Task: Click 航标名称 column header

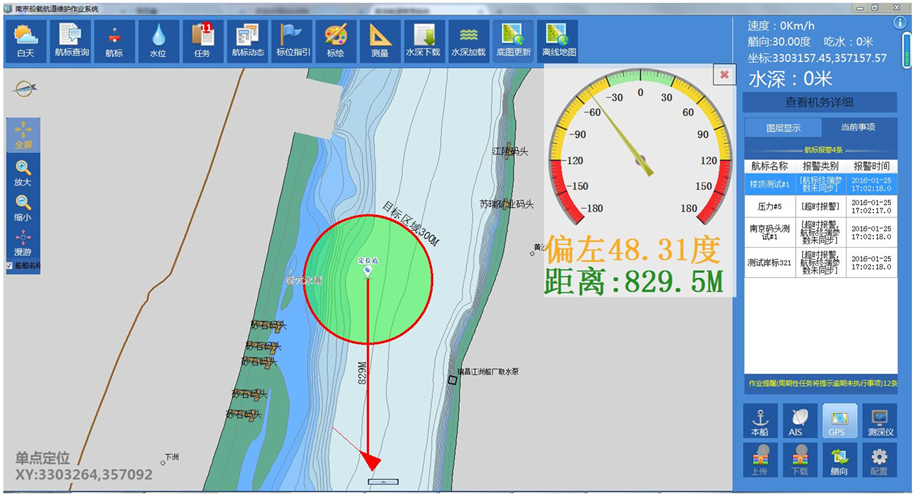Action: [x=769, y=166]
